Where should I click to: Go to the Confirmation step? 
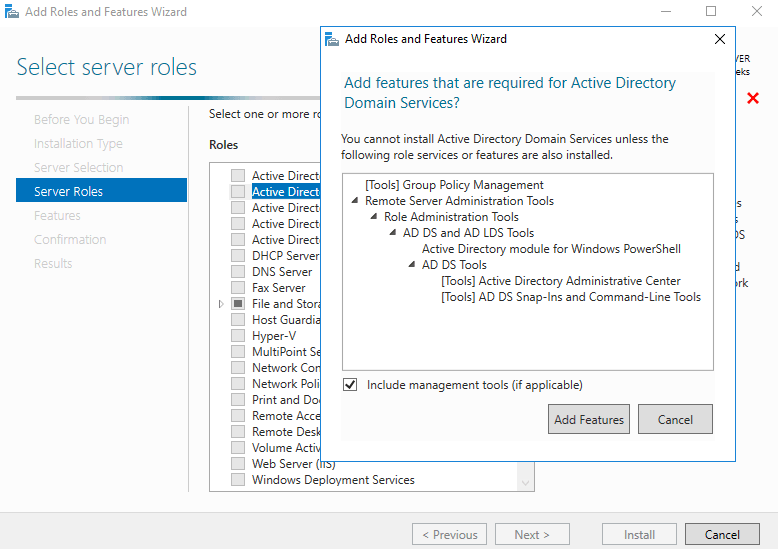coord(70,239)
